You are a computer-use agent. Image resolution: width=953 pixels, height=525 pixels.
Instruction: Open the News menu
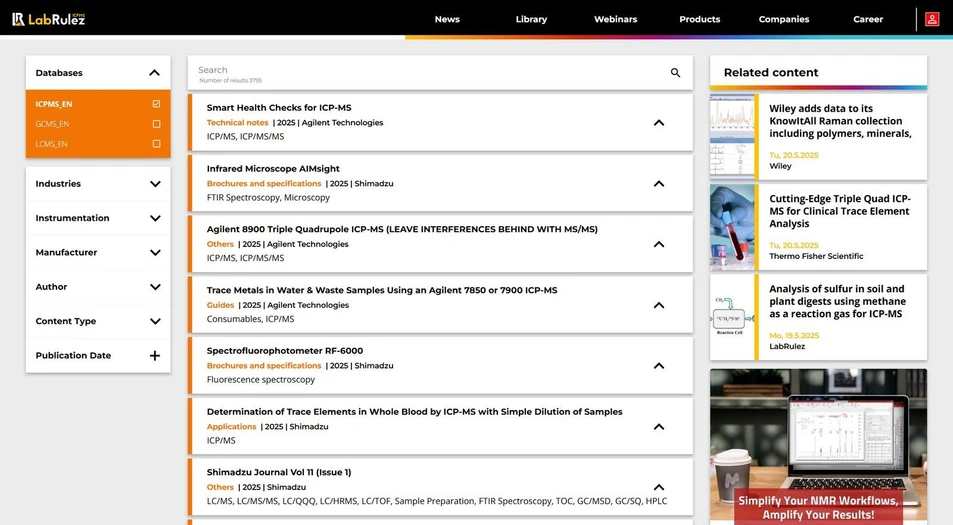(x=447, y=19)
